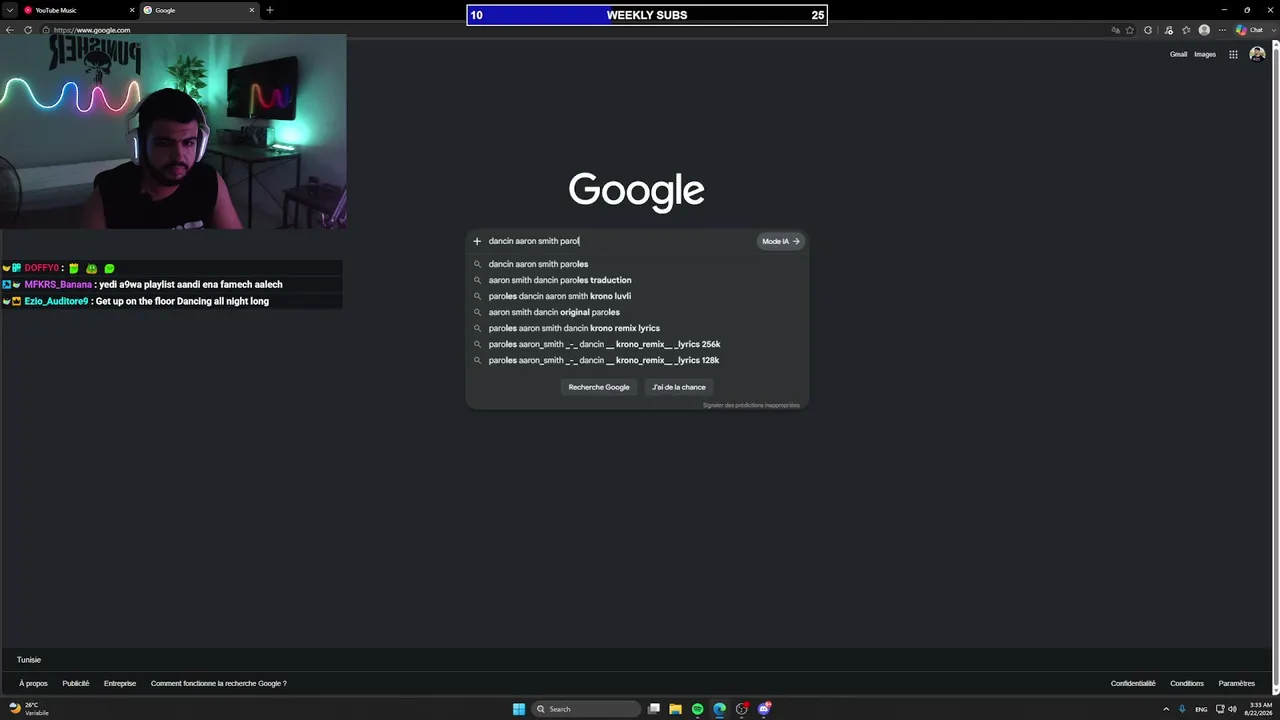
Task: Open the tab actions menu chevron
Action: (x=9, y=10)
